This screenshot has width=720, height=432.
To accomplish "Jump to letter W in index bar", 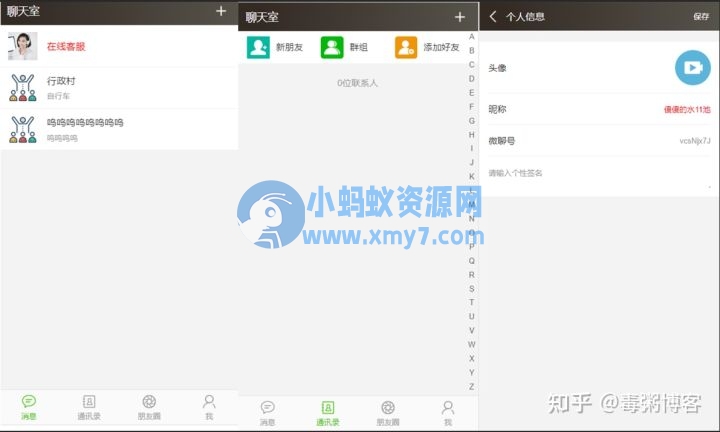I will click(x=472, y=345).
